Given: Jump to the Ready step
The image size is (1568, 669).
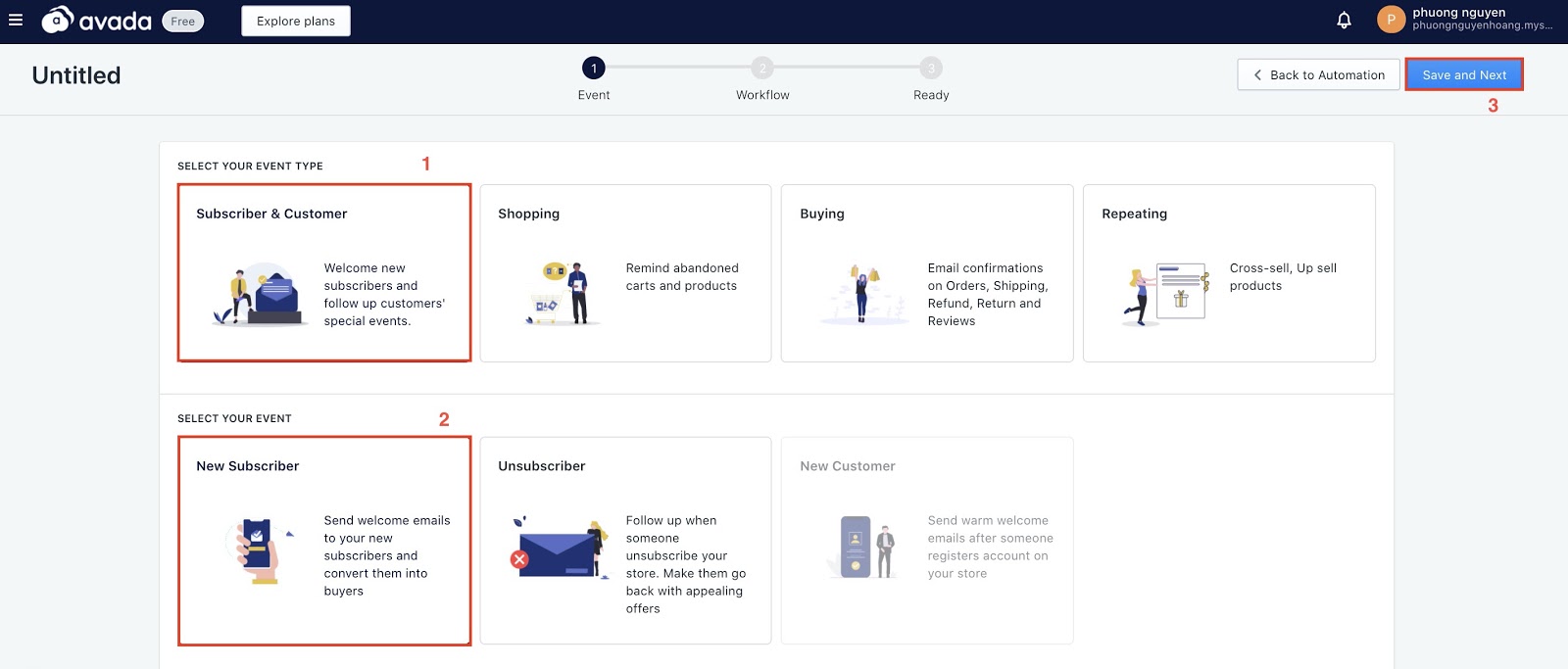Looking at the screenshot, I should pyautogui.click(x=931, y=69).
